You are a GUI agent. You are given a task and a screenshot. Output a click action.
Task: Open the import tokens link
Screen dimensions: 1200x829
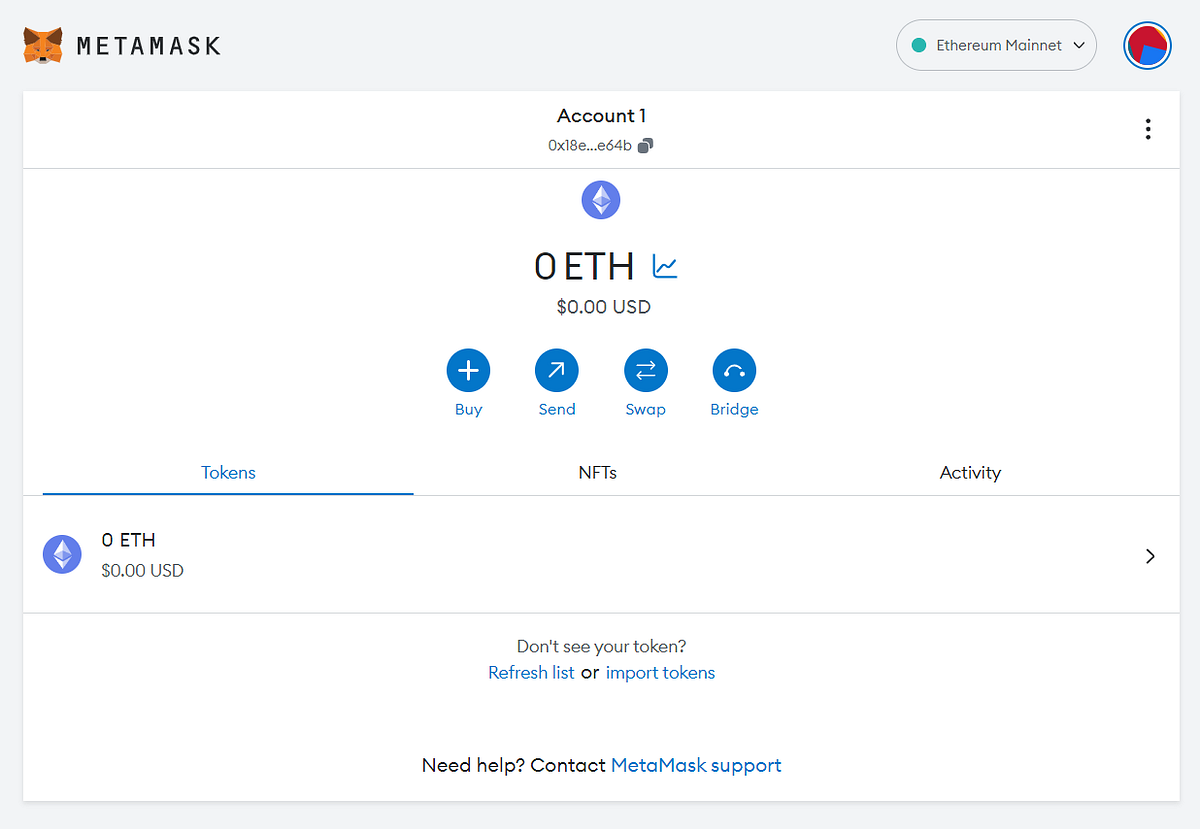coord(660,672)
